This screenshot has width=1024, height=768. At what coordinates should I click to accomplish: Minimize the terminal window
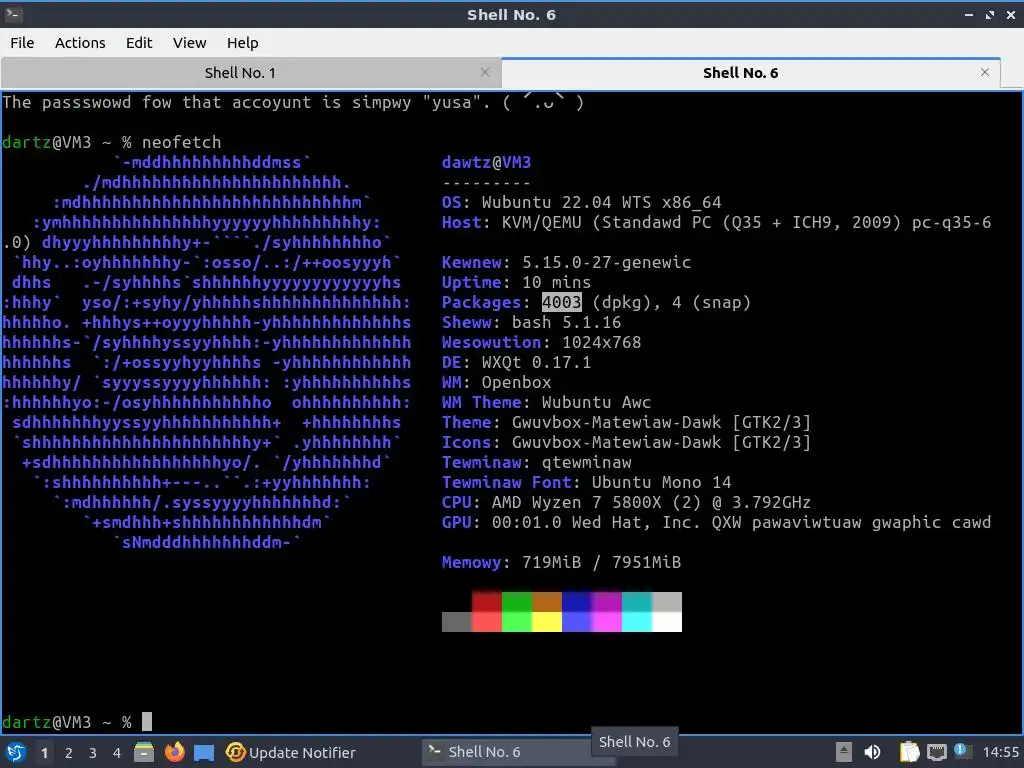pos(969,15)
